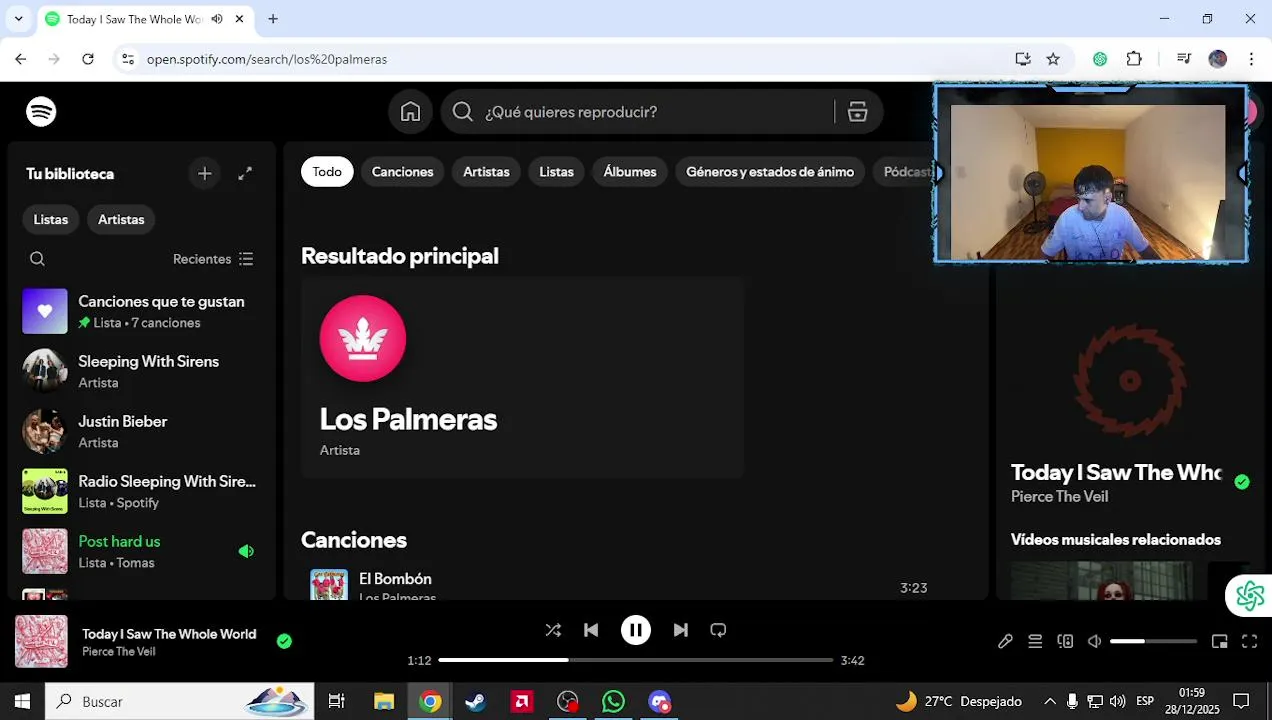Go to Spotify Home (house icon)
Viewport: 1272px width, 720px height.
point(410,112)
